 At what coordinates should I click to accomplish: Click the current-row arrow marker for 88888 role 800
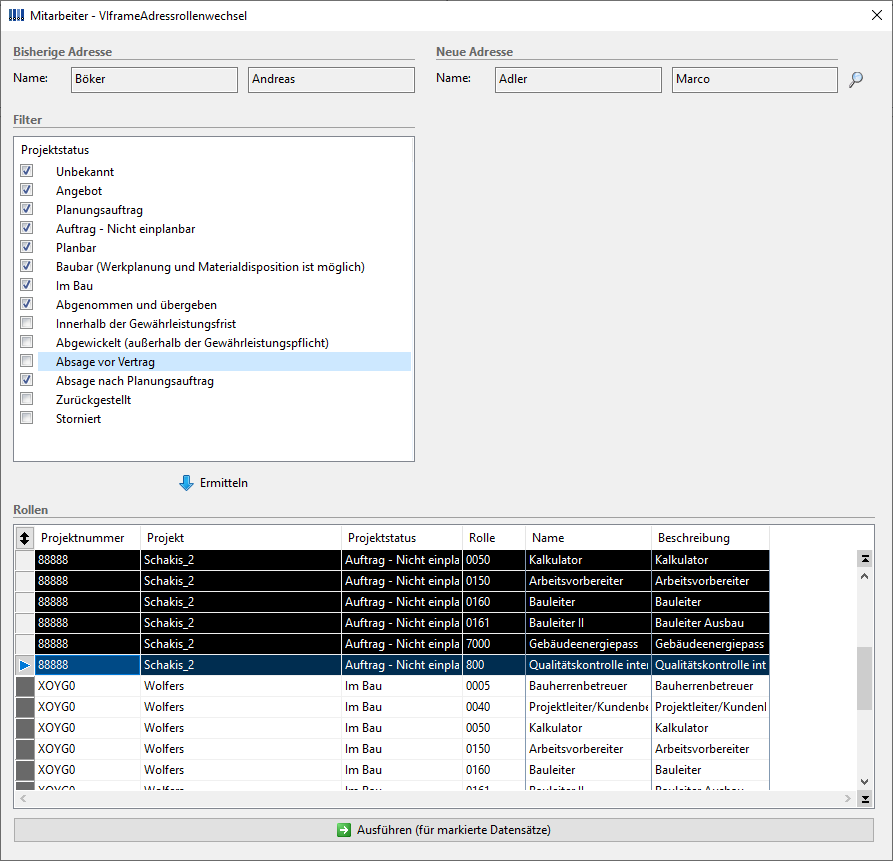coord(24,665)
